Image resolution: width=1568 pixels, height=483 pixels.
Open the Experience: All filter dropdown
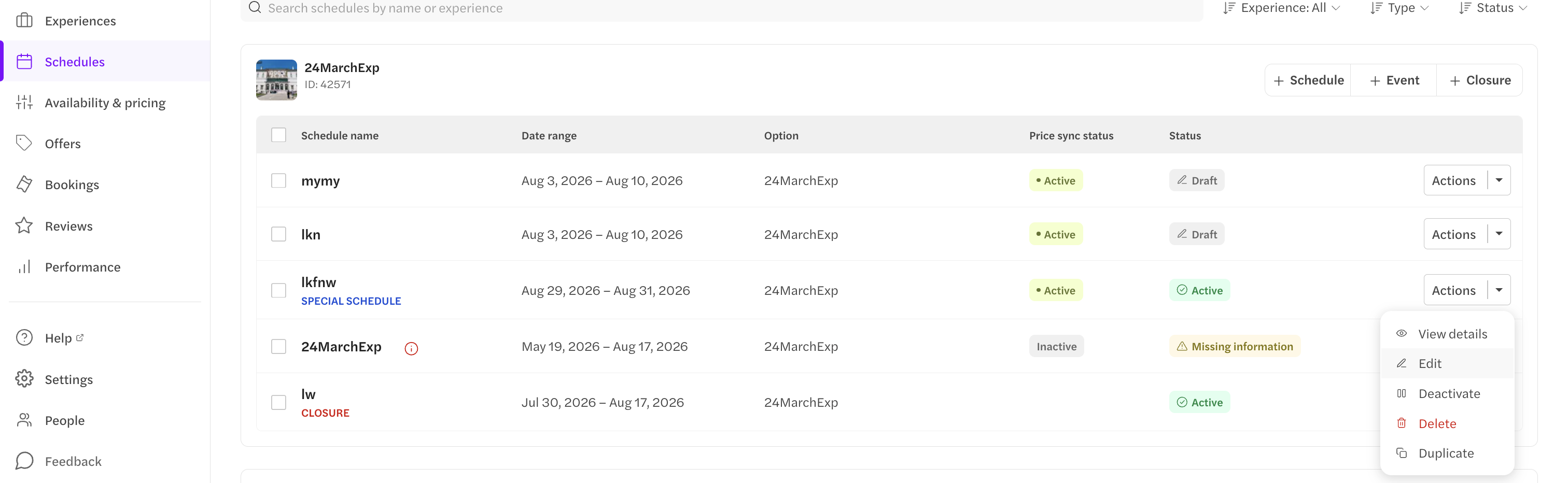coord(1282,8)
